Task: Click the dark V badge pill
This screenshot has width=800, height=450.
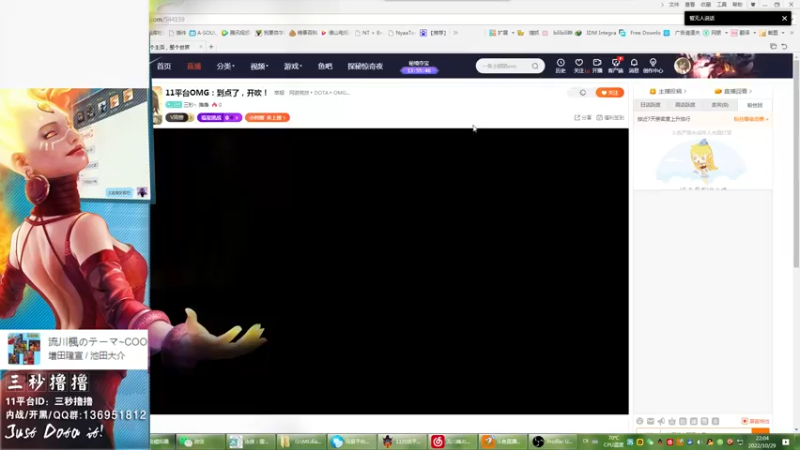Action: coord(179,117)
